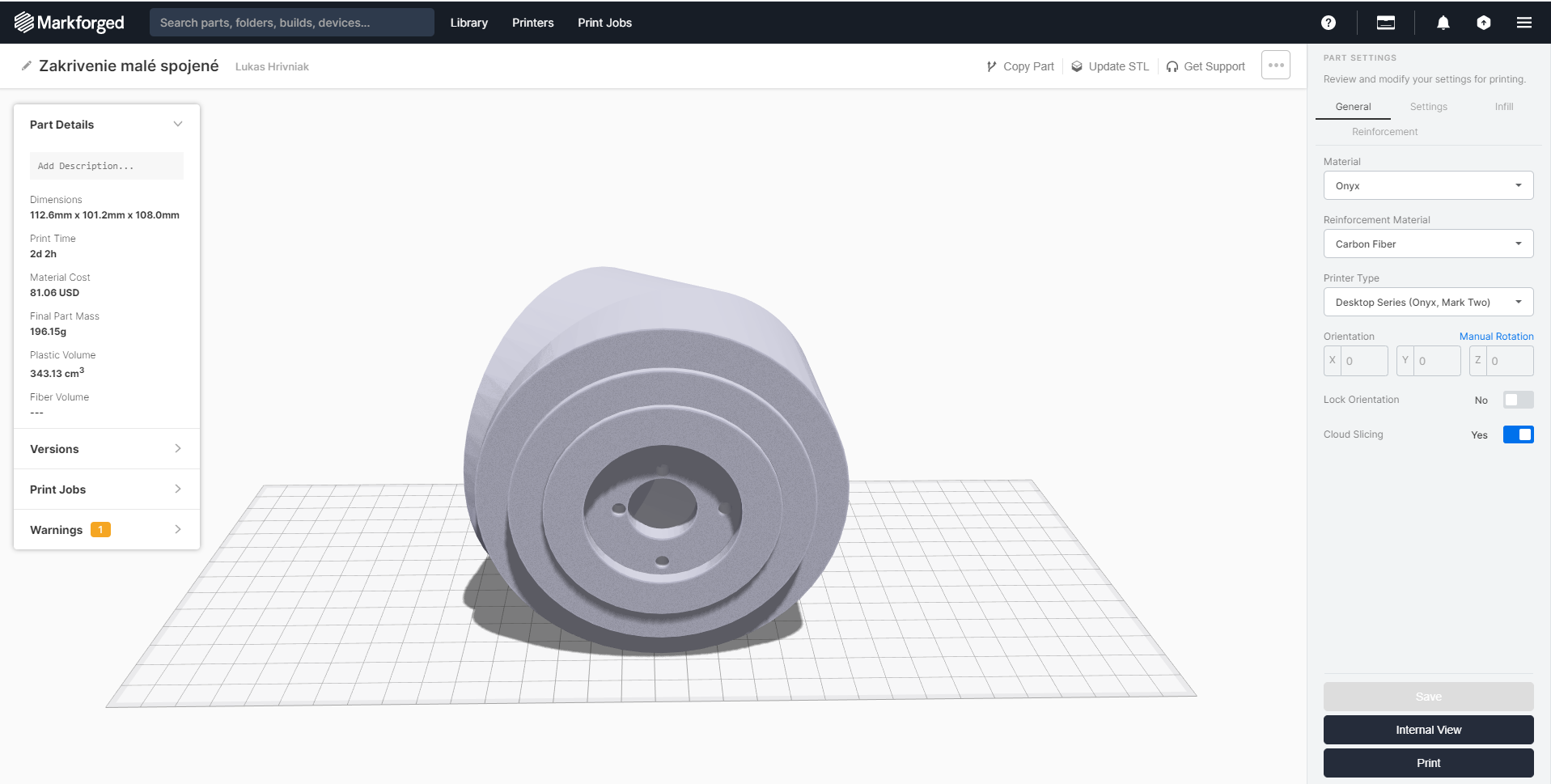Click the dimensions value 112.6mm x 101.2mm x 108.0mm
1551x784 pixels.
pos(104,215)
